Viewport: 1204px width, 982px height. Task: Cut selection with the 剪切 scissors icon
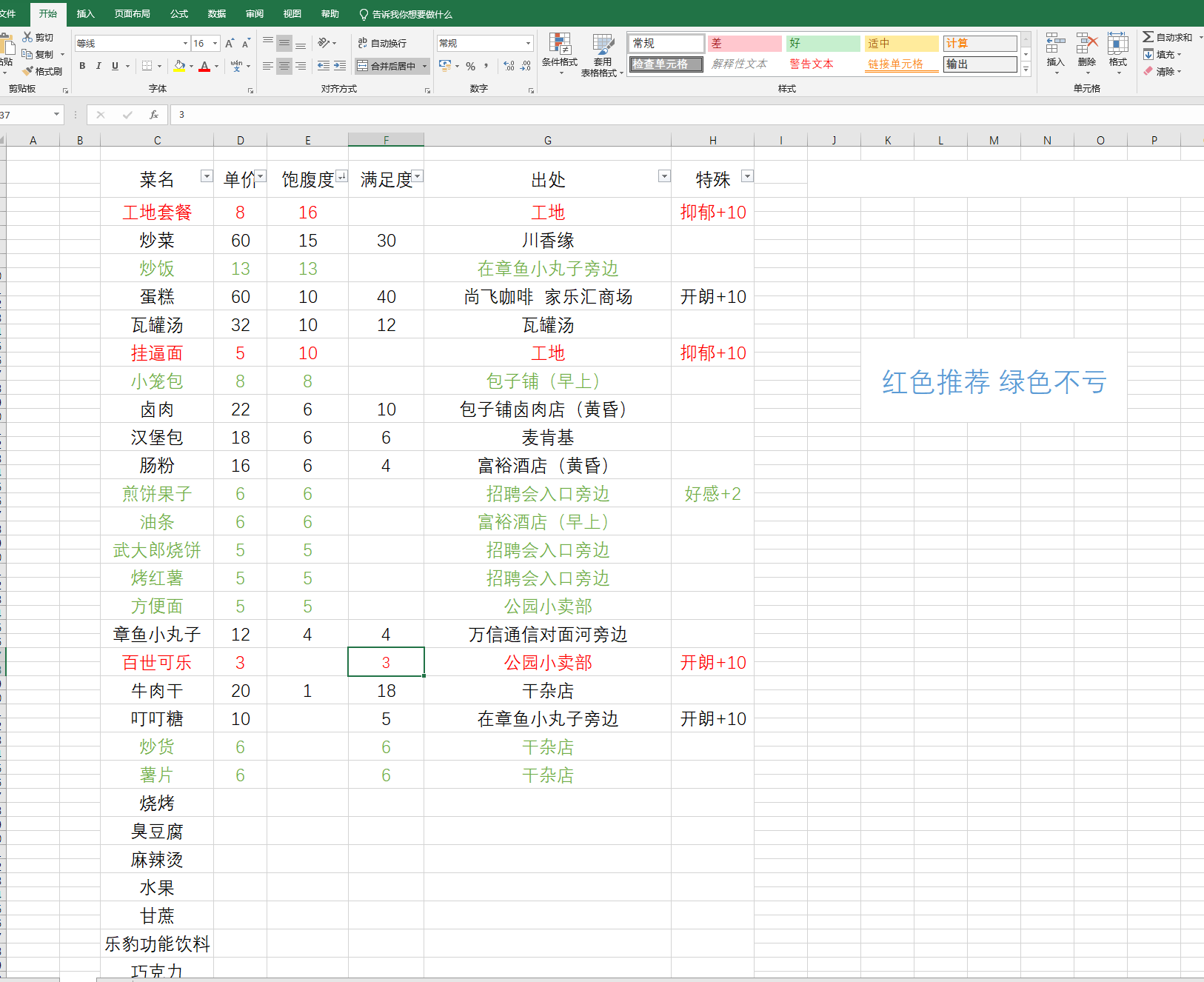click(x=38, y=37)
